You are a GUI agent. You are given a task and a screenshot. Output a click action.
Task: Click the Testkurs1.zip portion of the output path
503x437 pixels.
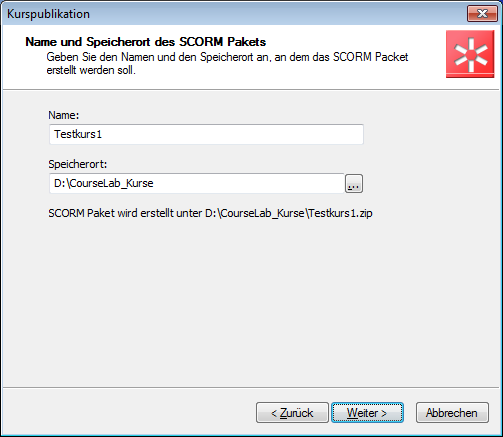340,213
